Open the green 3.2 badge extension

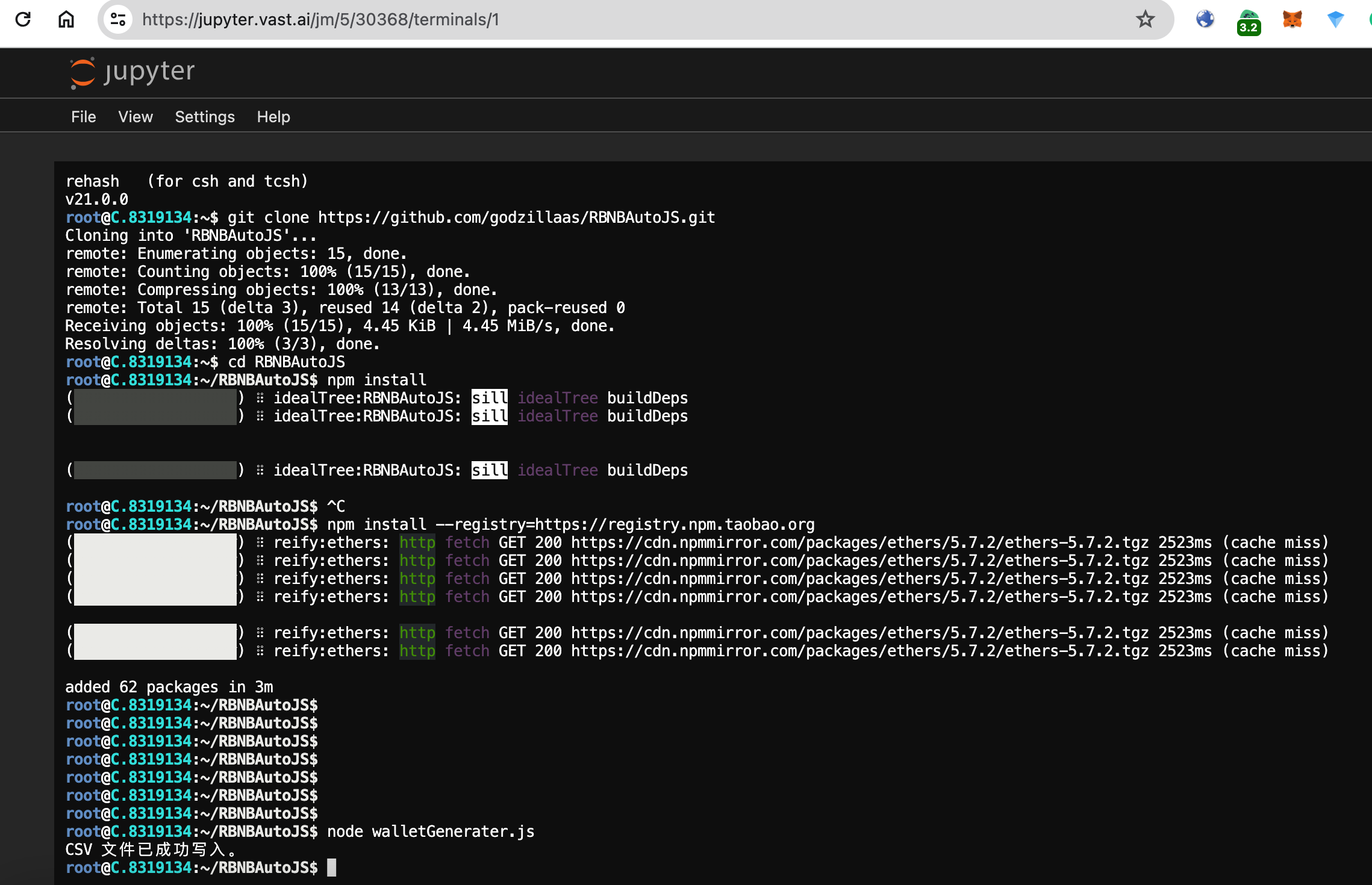(x=1249, y=22)
